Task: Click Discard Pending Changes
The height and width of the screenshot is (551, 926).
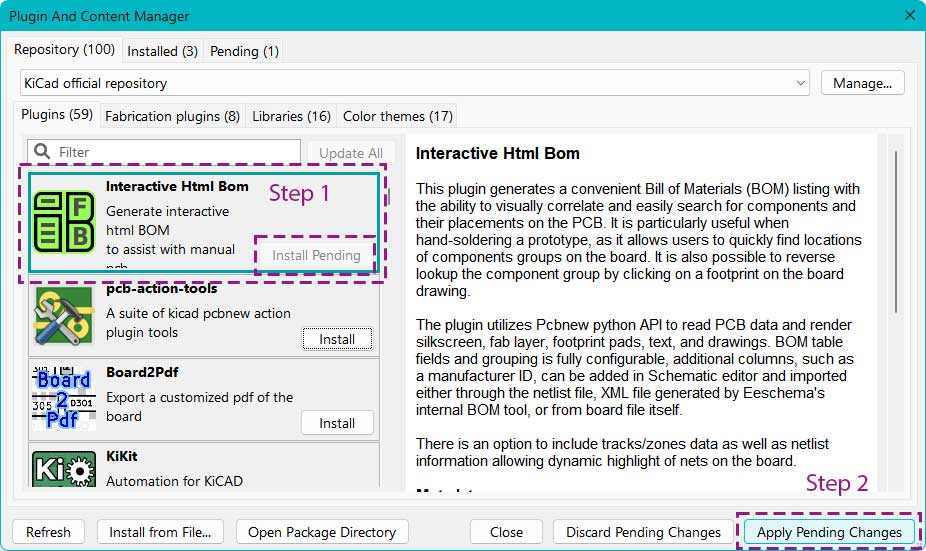Action: (643, 532)
